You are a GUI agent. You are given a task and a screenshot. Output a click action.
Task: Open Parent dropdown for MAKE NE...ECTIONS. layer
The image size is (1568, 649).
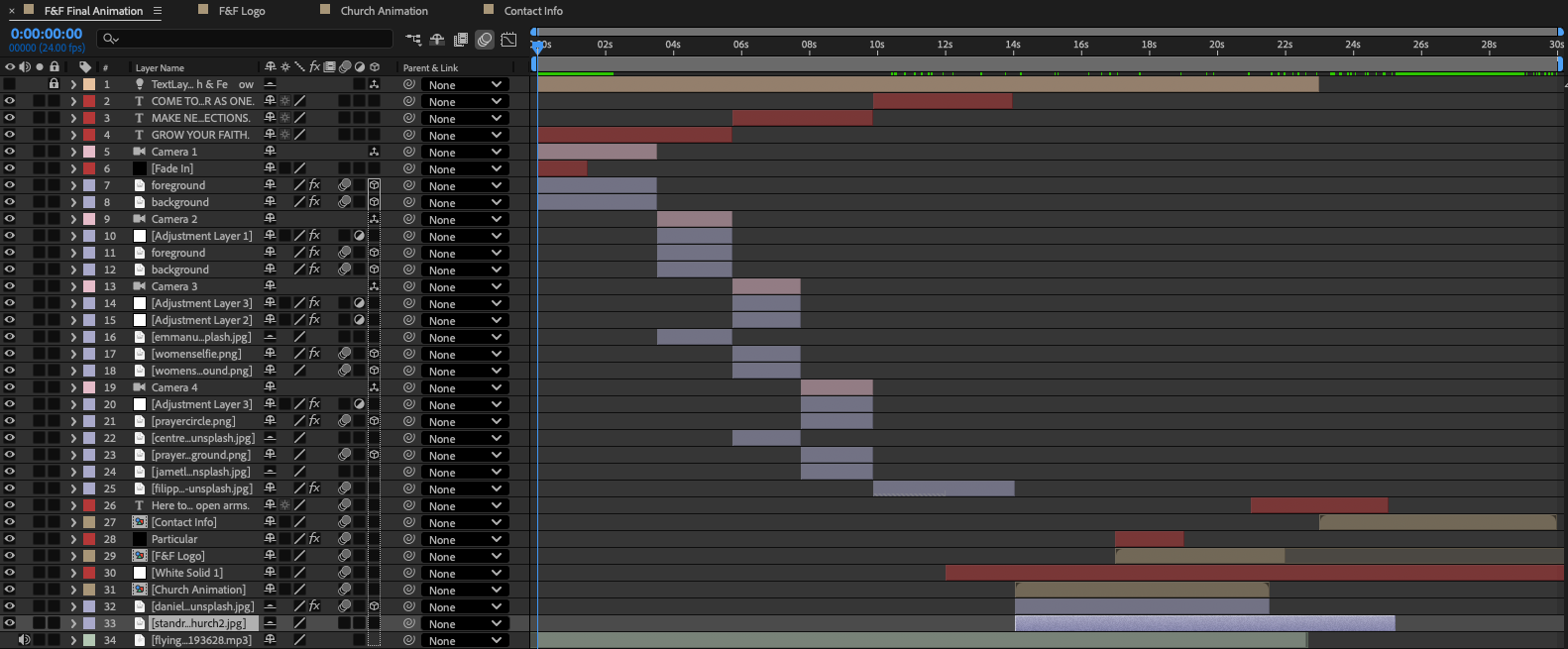(465, 118)
